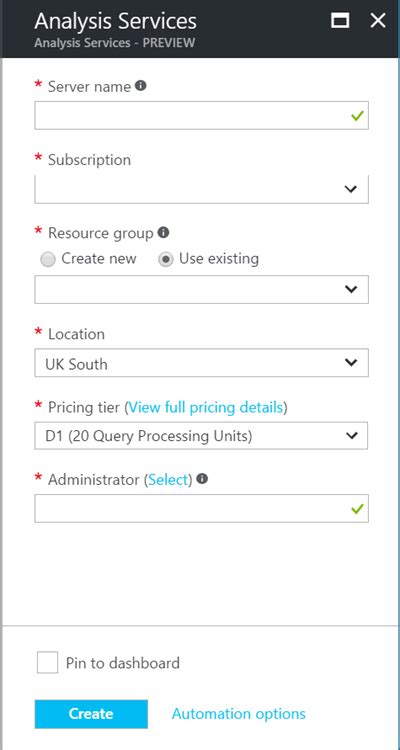Image resolution: width=400 pixels, height=750 pixels.
Task: Enable Pin to dashboard checkbox
Action: click(47, 663)
